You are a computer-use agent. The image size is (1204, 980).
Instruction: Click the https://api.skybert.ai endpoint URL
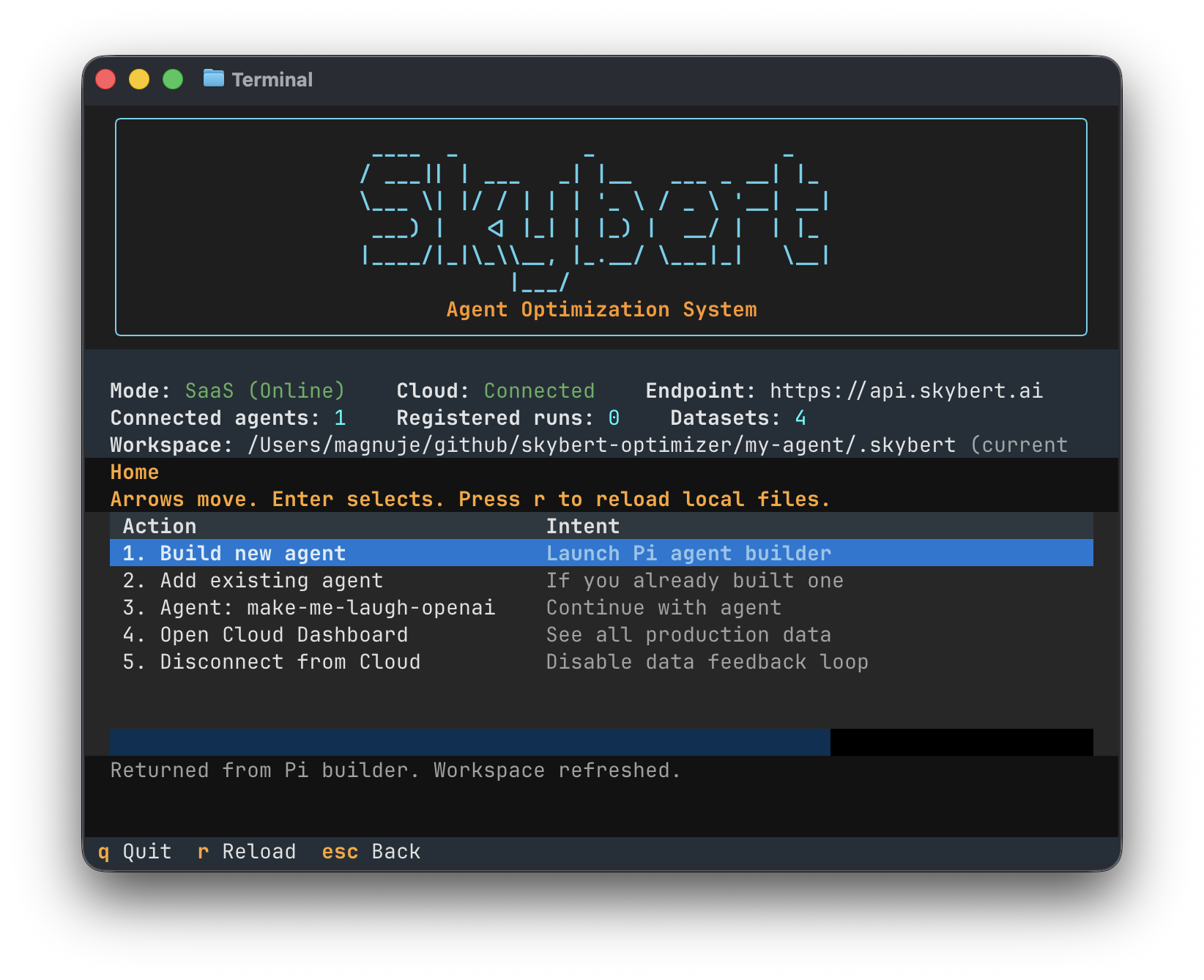906,391
